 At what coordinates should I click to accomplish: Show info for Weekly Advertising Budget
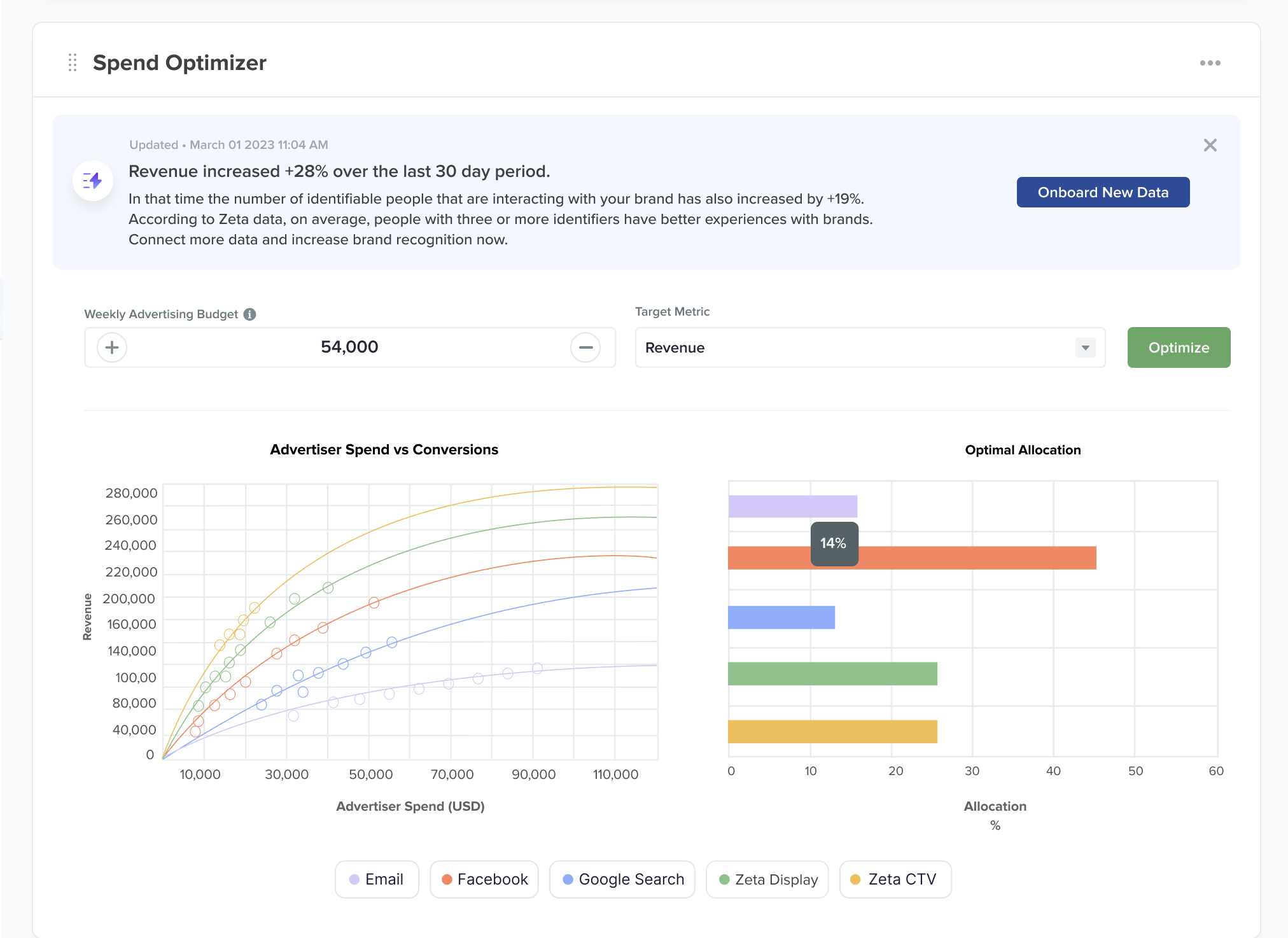coord(250,314)
